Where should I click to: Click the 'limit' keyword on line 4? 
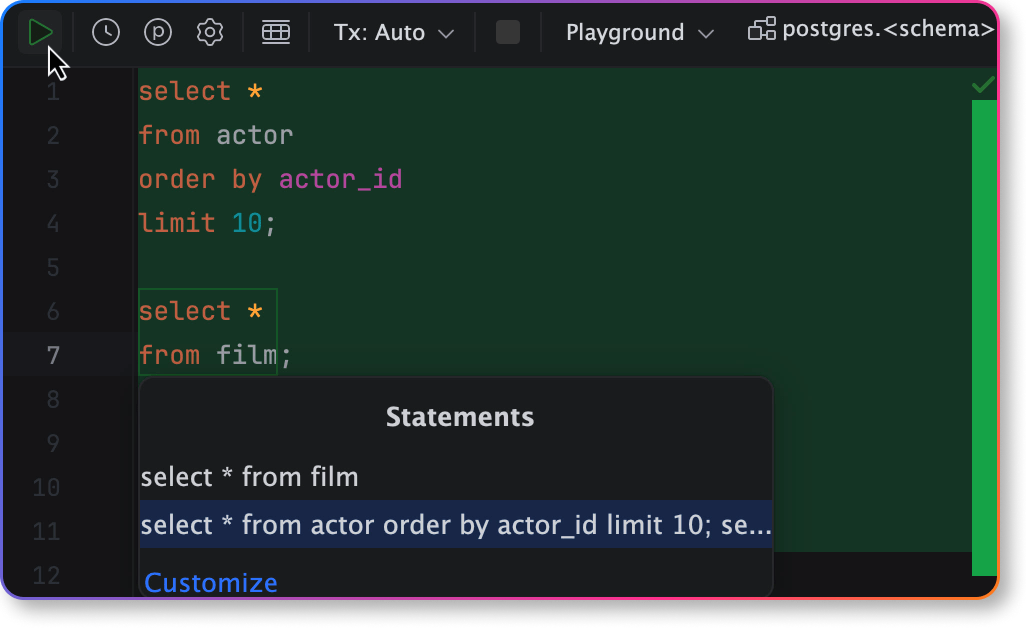click(177, 224)
